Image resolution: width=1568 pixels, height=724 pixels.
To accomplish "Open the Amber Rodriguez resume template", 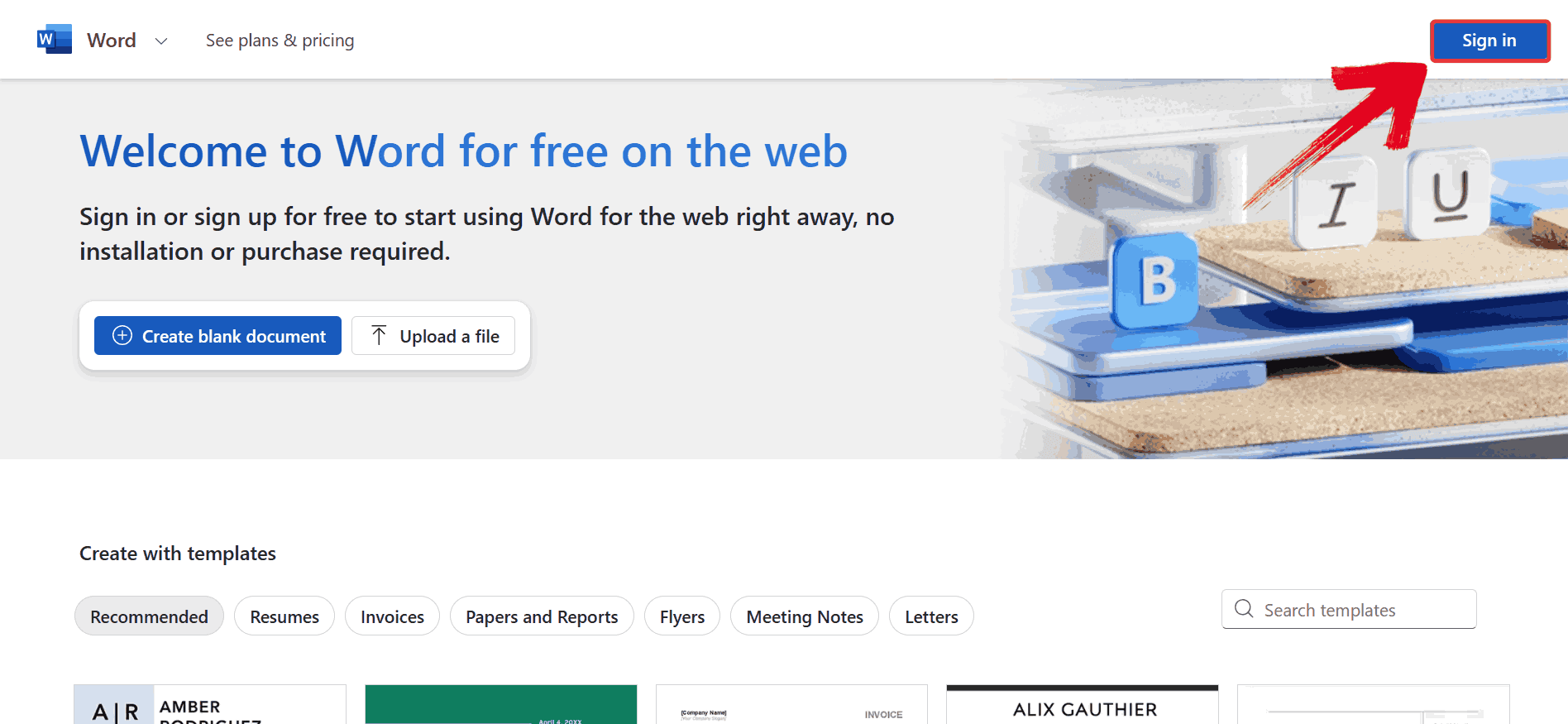I will (x=210, y=704).
